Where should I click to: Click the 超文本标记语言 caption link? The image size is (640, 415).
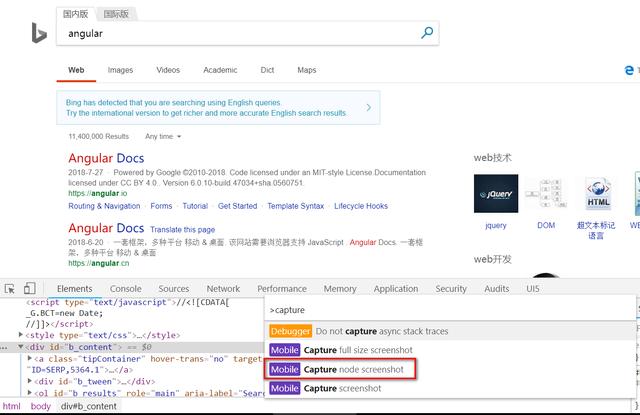tap(596, 230)
